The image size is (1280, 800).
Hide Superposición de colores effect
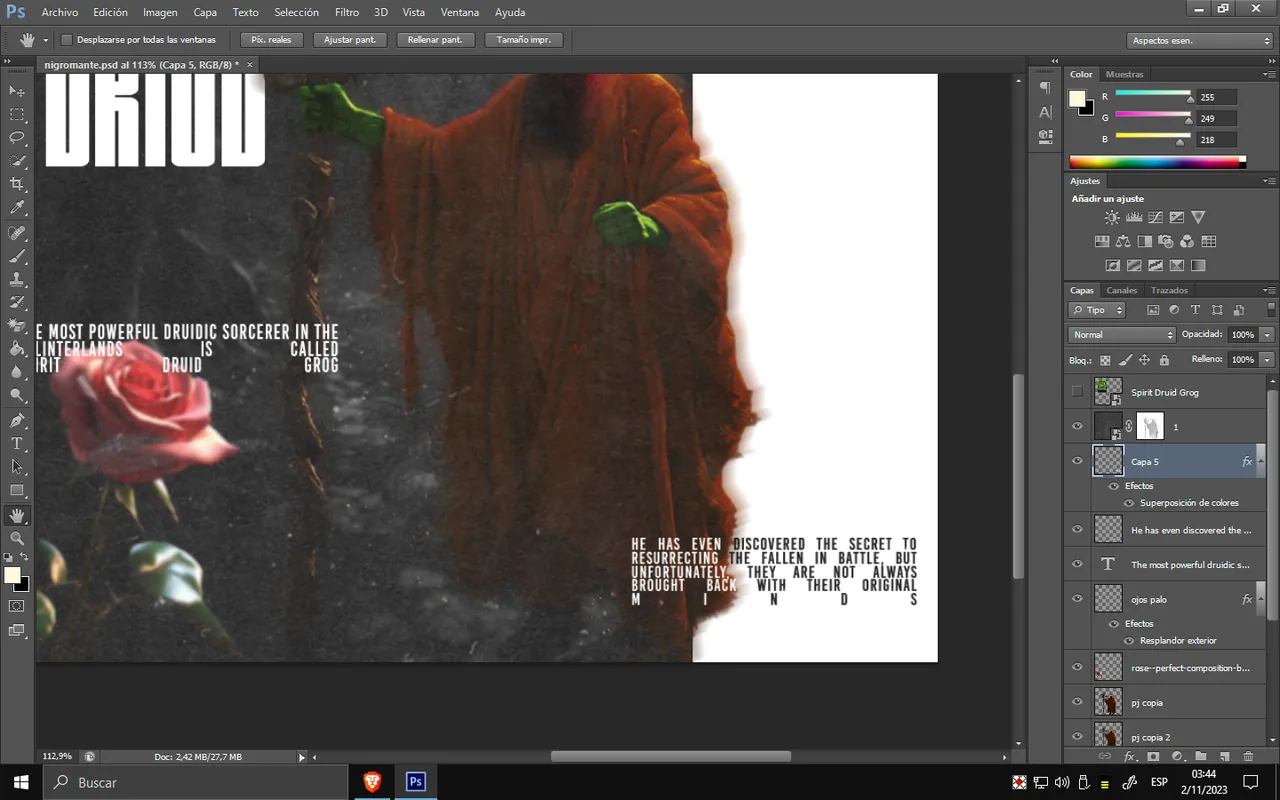click(x=1129, y=503)
